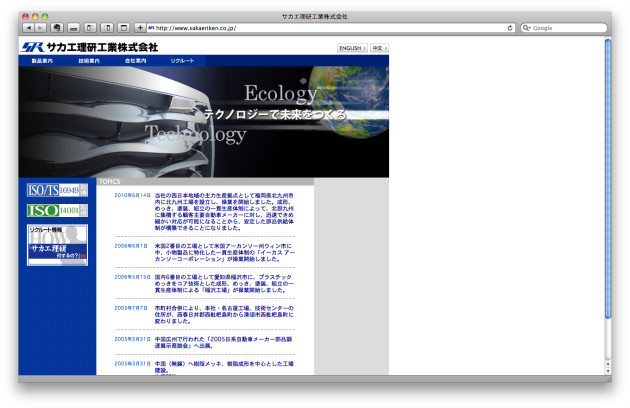Click the ISO/TS 16949 banner

coord(57,190)
